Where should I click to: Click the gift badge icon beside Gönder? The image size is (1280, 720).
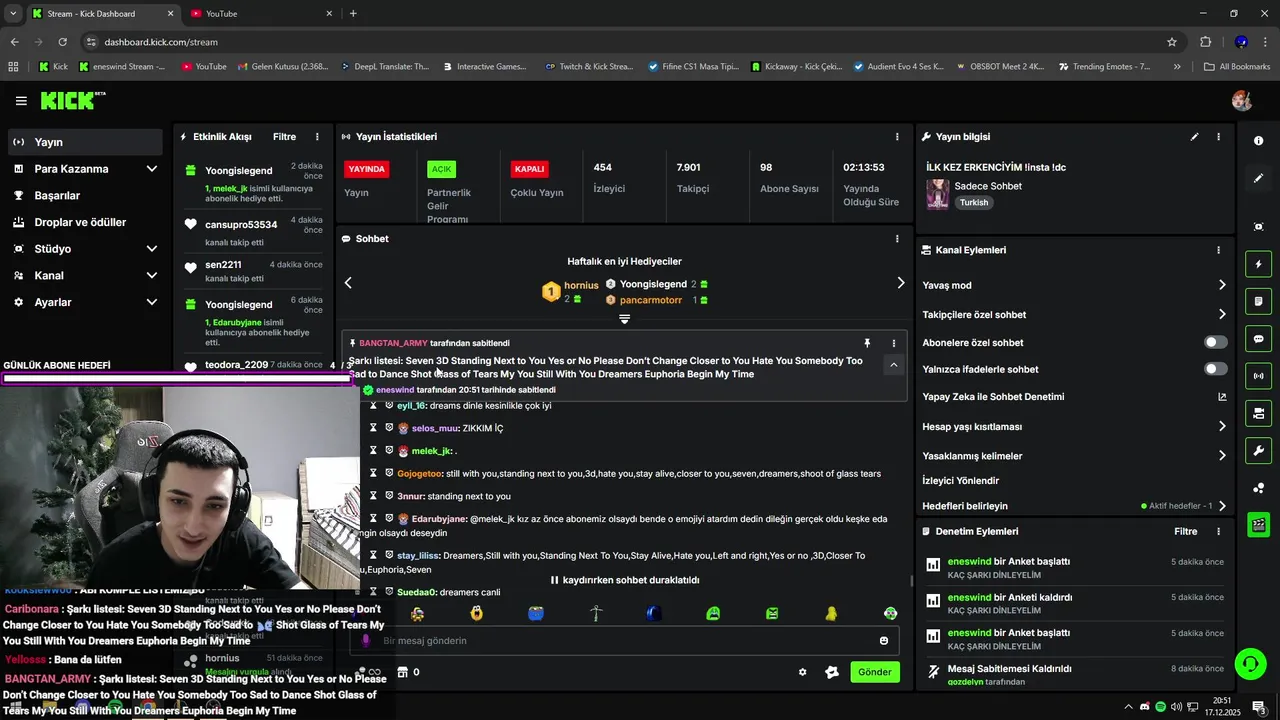coord(831,672)
